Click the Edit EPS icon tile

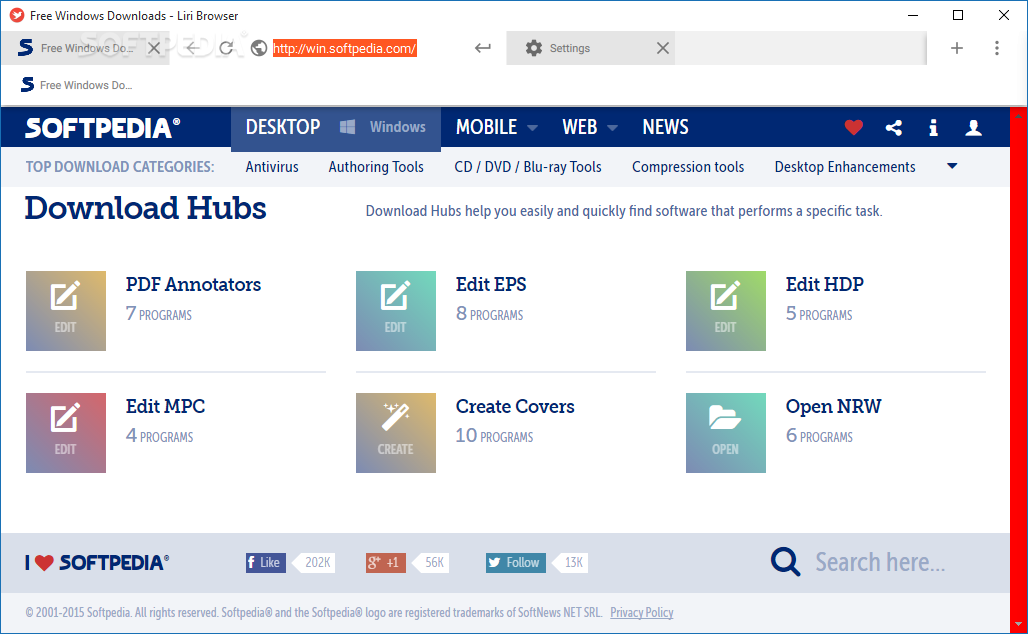click(x=396, y=311)
